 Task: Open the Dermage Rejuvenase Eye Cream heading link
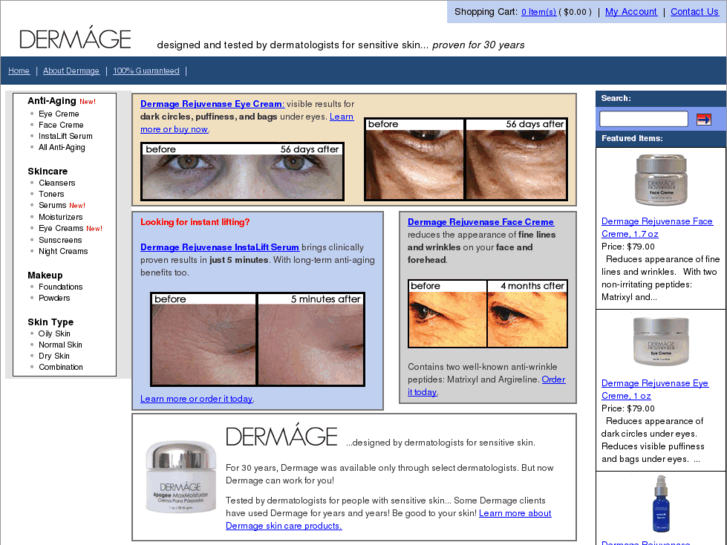pyautogui.click(x=212, y=104)
